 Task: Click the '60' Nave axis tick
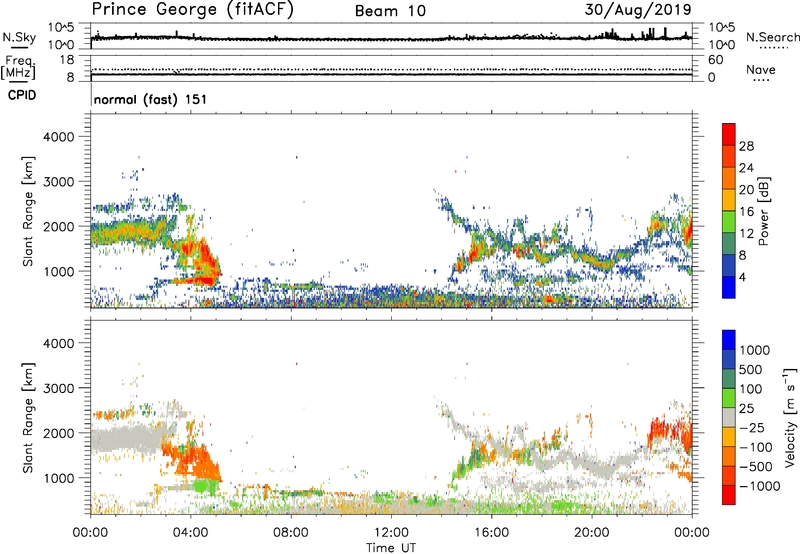715,60
